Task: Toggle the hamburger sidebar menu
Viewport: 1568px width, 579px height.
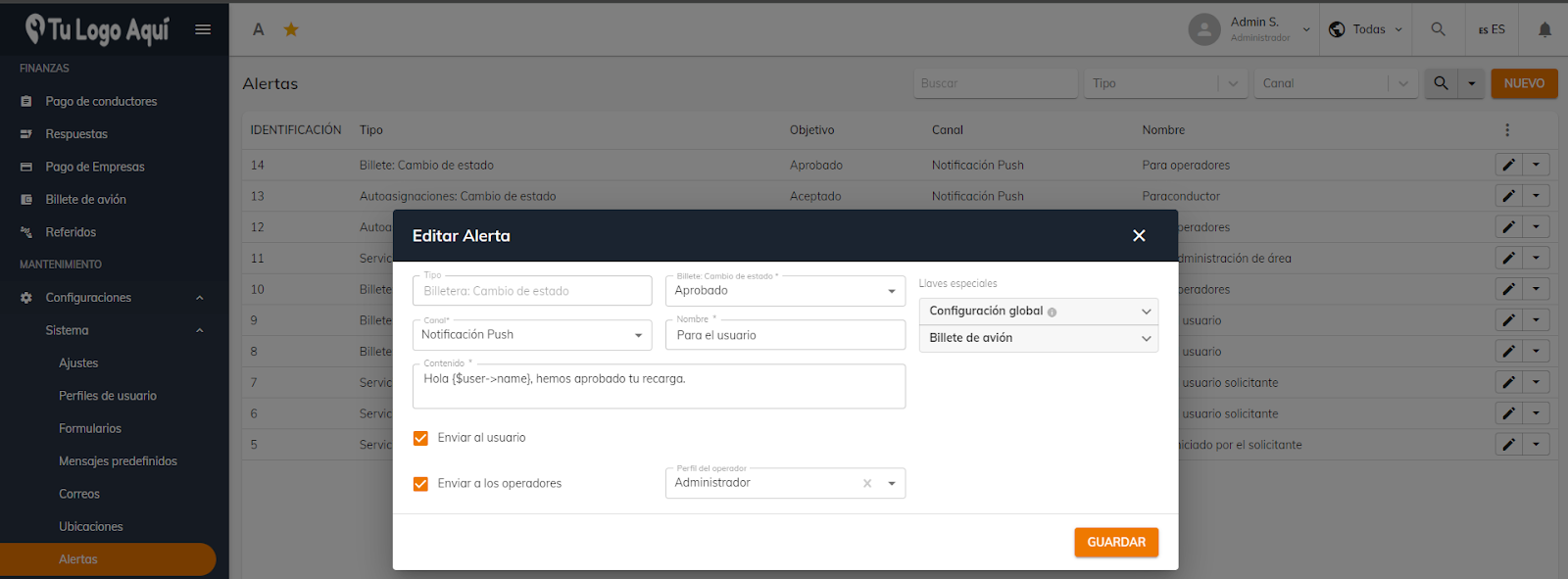Action: point(203,29)
